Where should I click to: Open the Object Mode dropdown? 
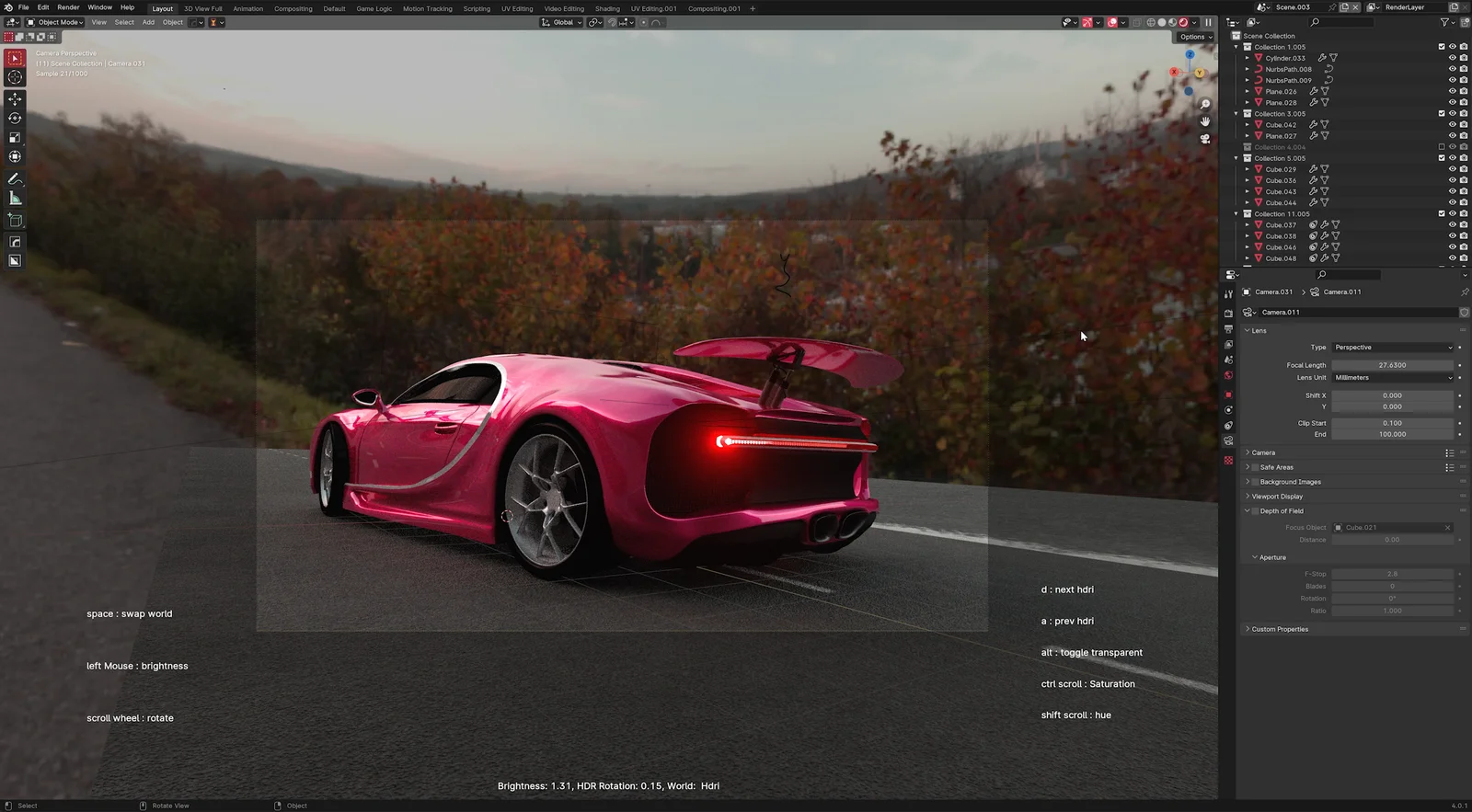click(x=55, y=22)
